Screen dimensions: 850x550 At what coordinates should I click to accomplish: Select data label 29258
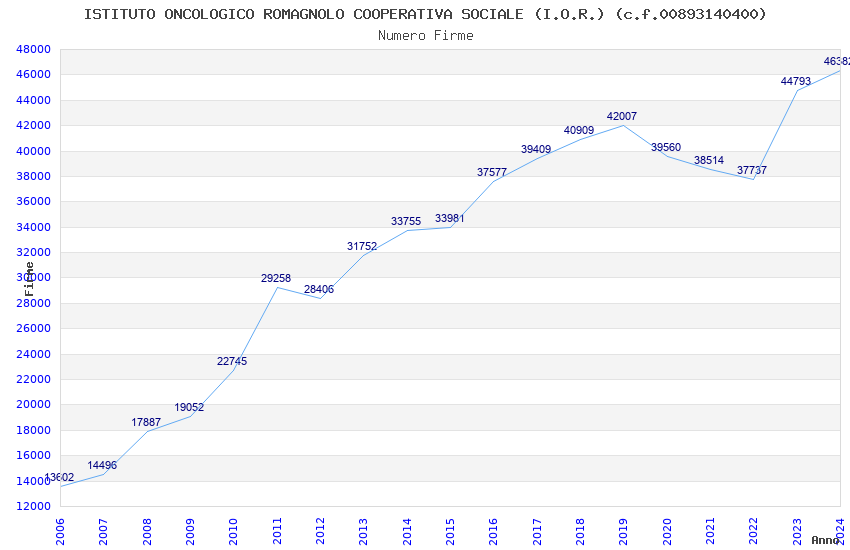point(276,279)
